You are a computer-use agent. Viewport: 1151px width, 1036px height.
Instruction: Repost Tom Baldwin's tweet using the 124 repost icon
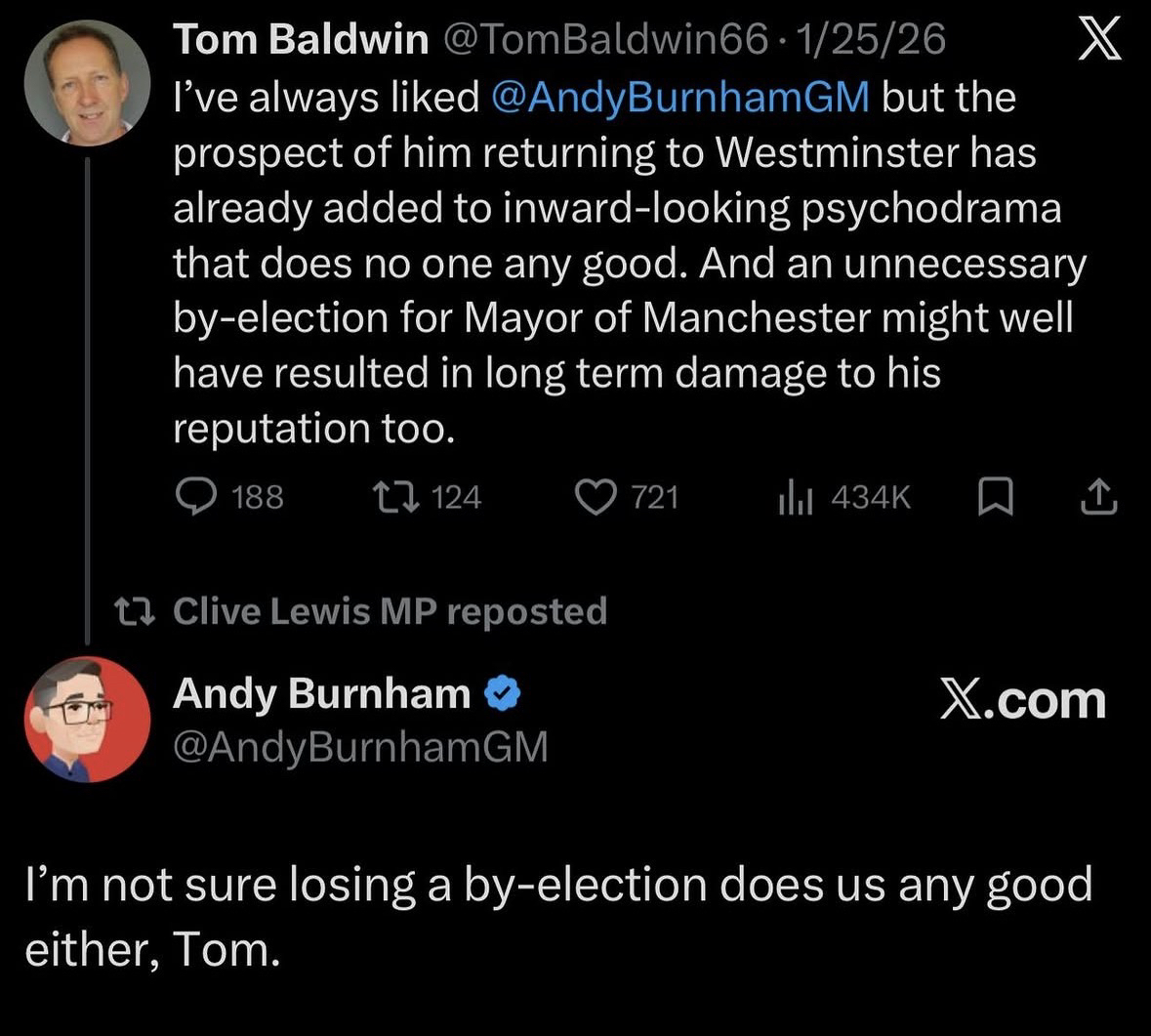tap(397, 498)
